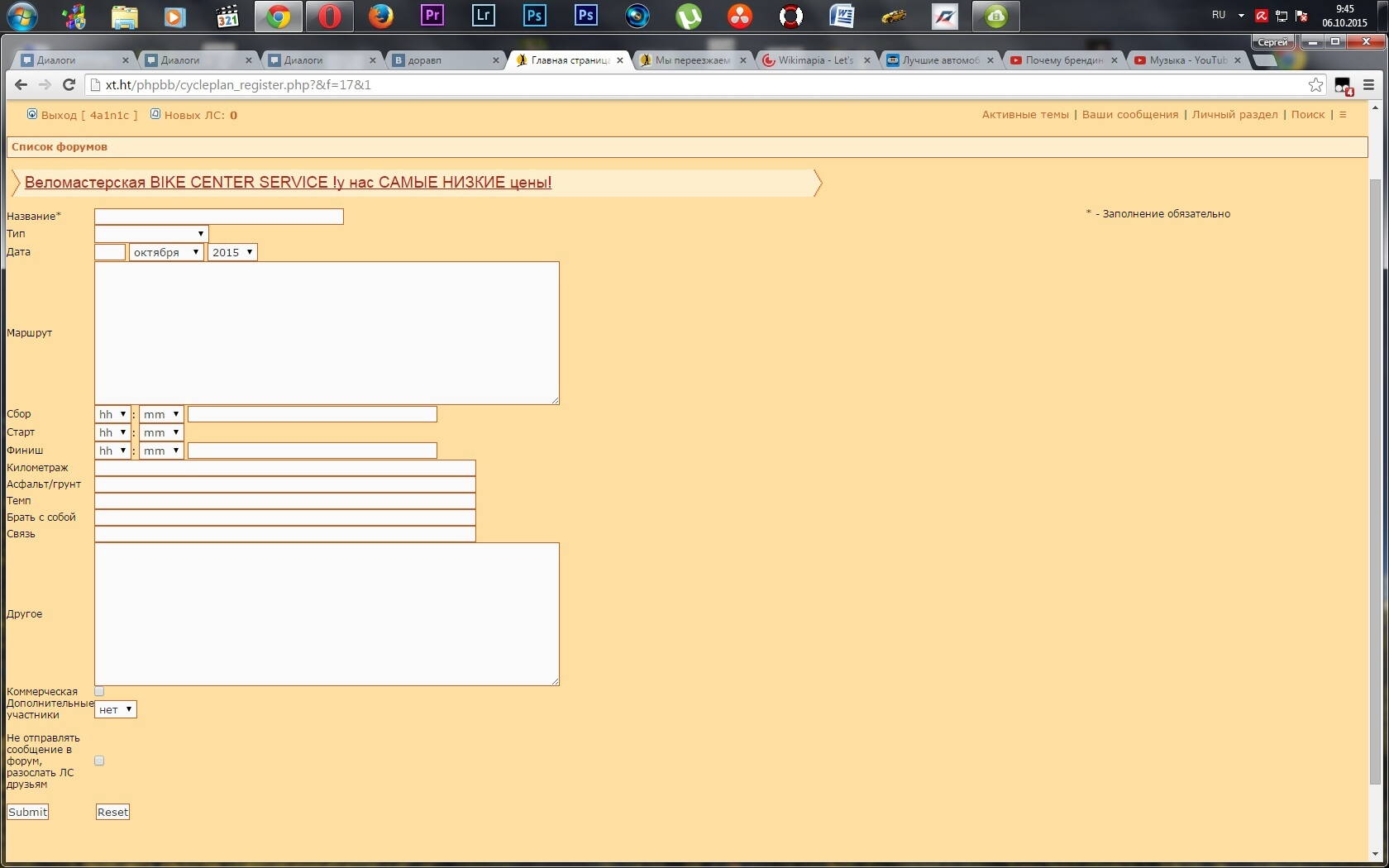Open the Chrome hamburger menu
The height and width of the screenshot is (868, 1389).
pyautogui.click(x=1368, y=84)
